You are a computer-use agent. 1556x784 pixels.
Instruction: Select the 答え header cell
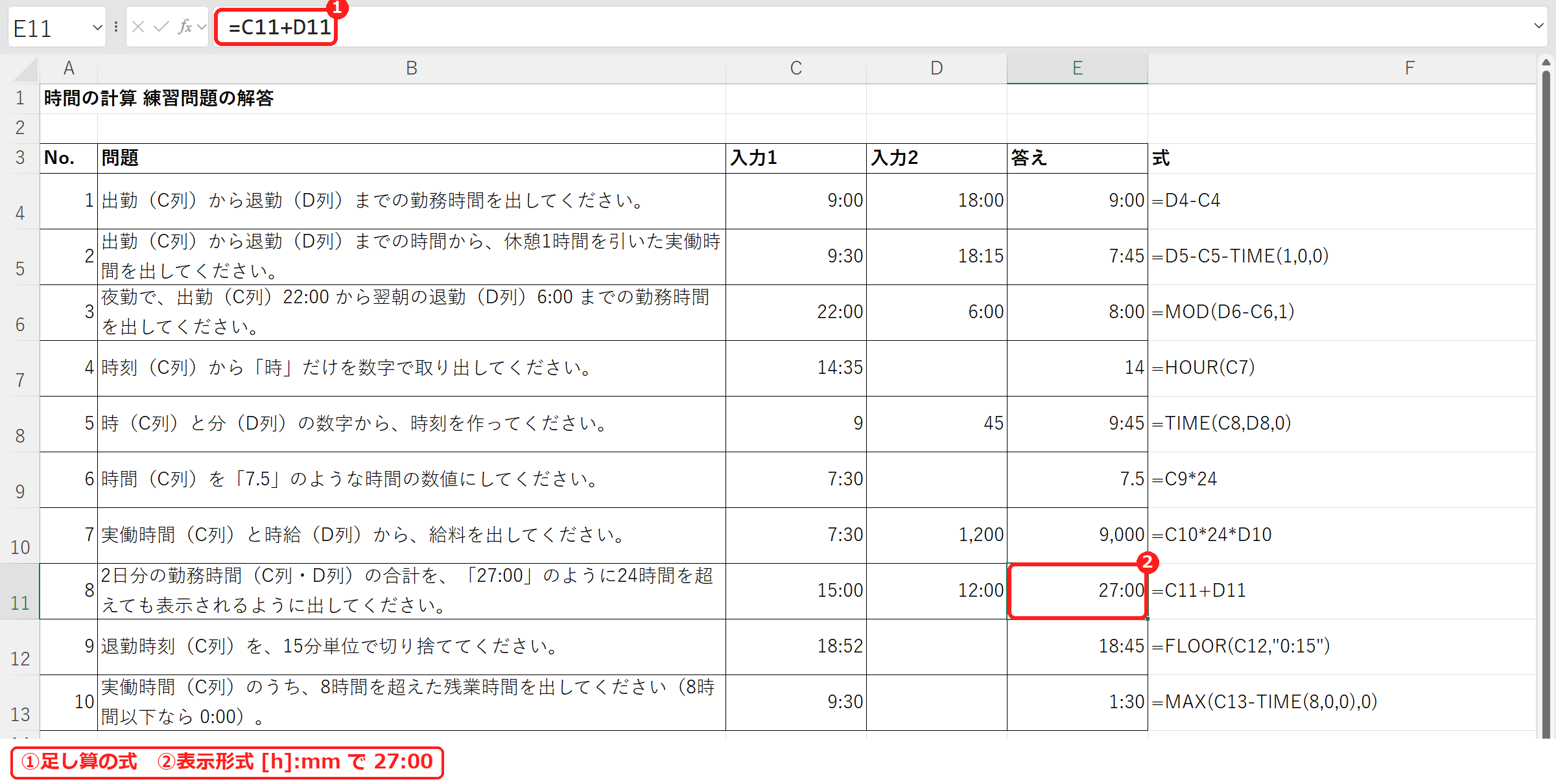click(1078, 158)
